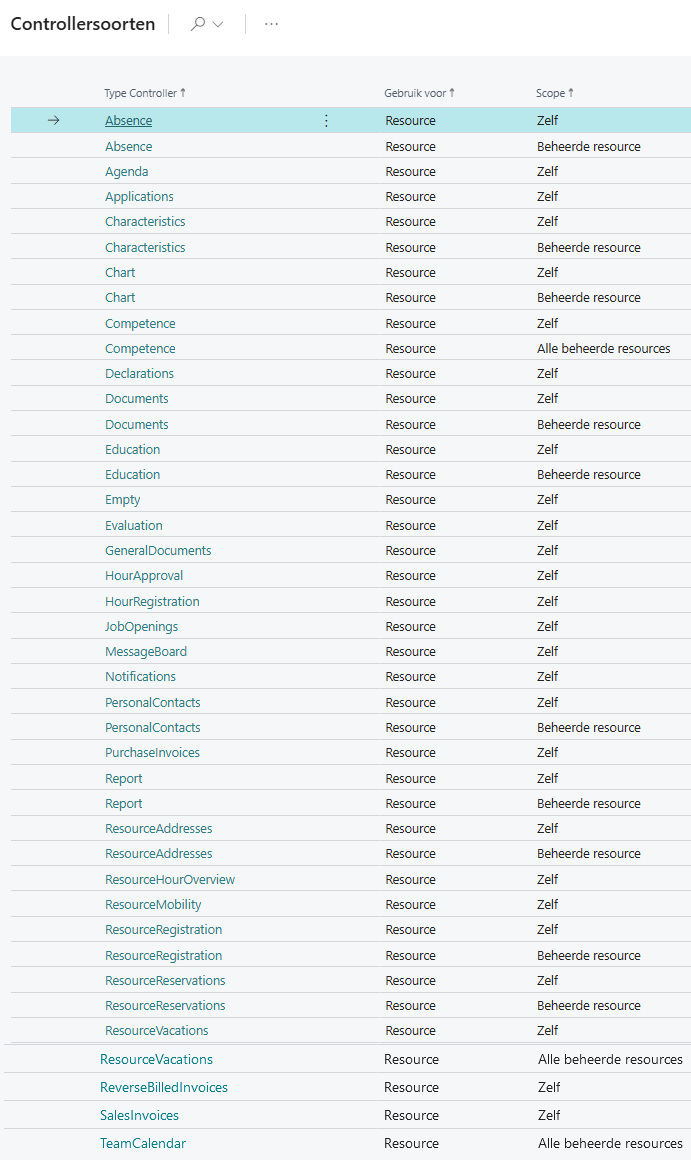Select the HourApproval controller link

click(x=144, y=576)
